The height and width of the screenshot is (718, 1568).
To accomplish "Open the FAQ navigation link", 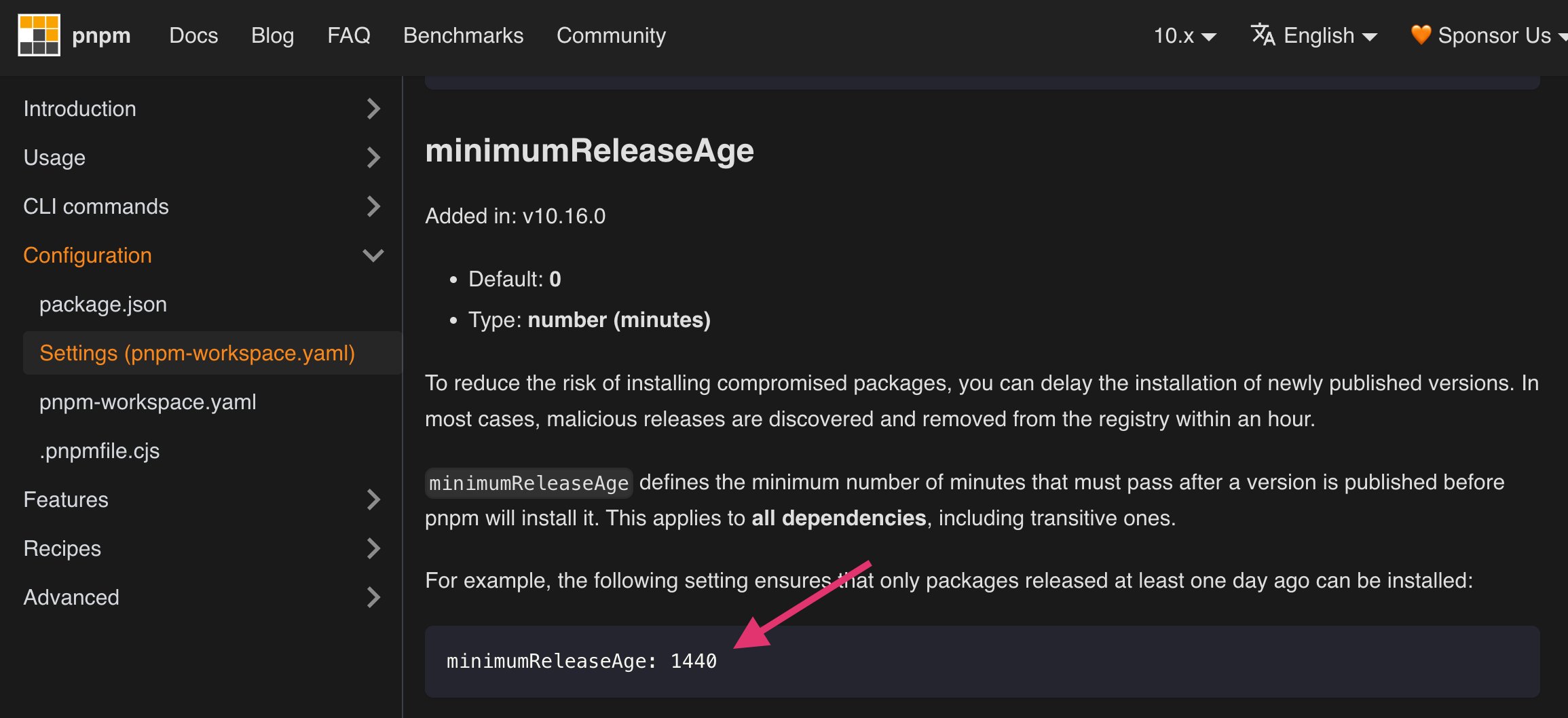I will [x=349, y=35].
